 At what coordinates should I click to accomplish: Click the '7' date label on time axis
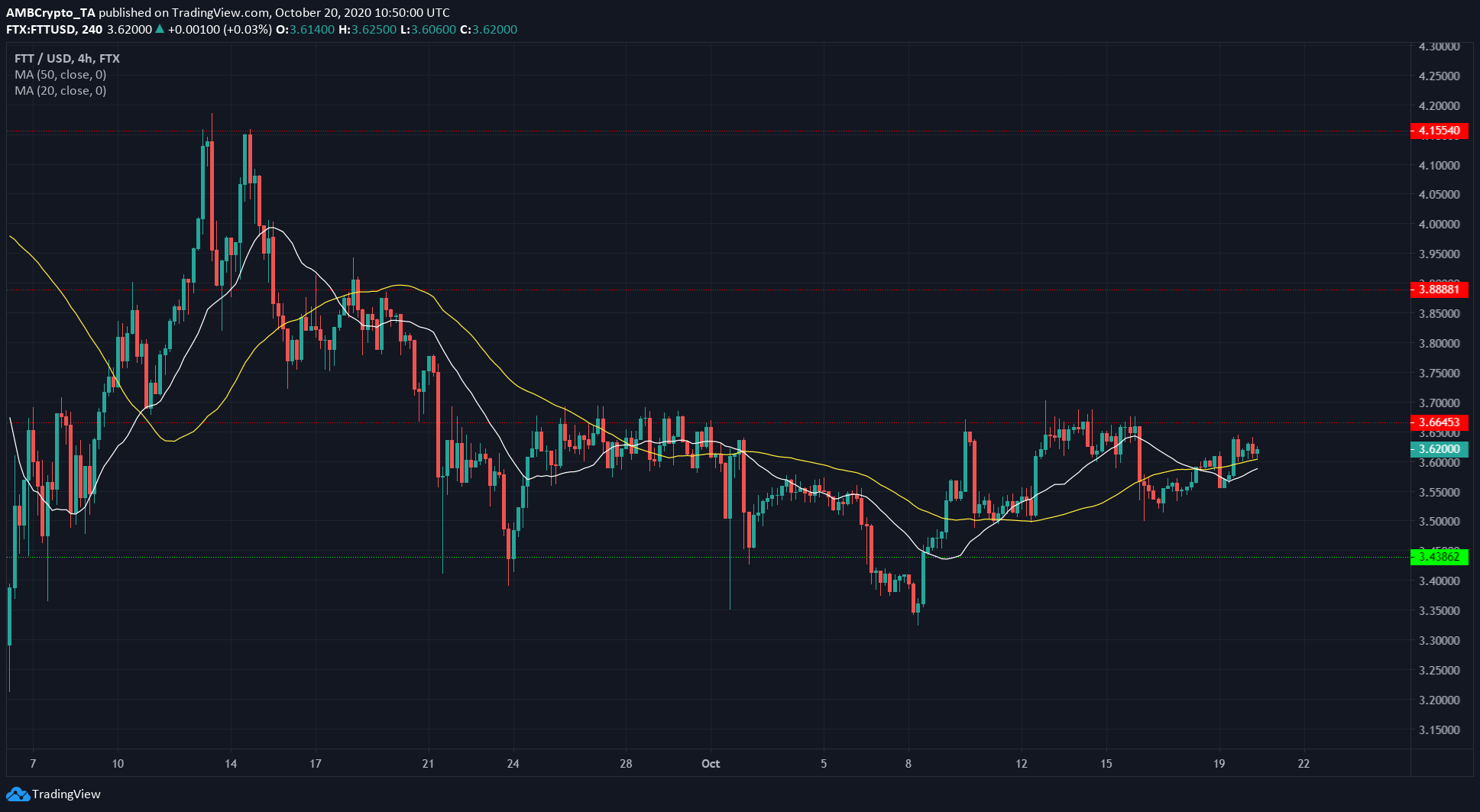point(33,764)
